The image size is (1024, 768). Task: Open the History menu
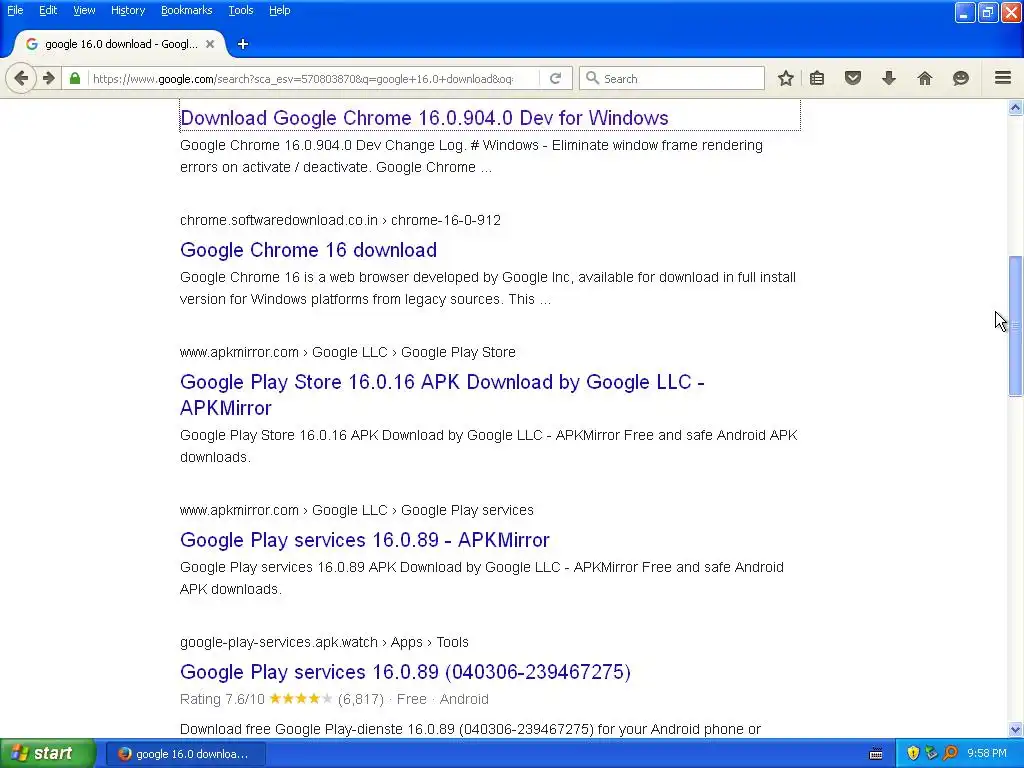point(127,10)
